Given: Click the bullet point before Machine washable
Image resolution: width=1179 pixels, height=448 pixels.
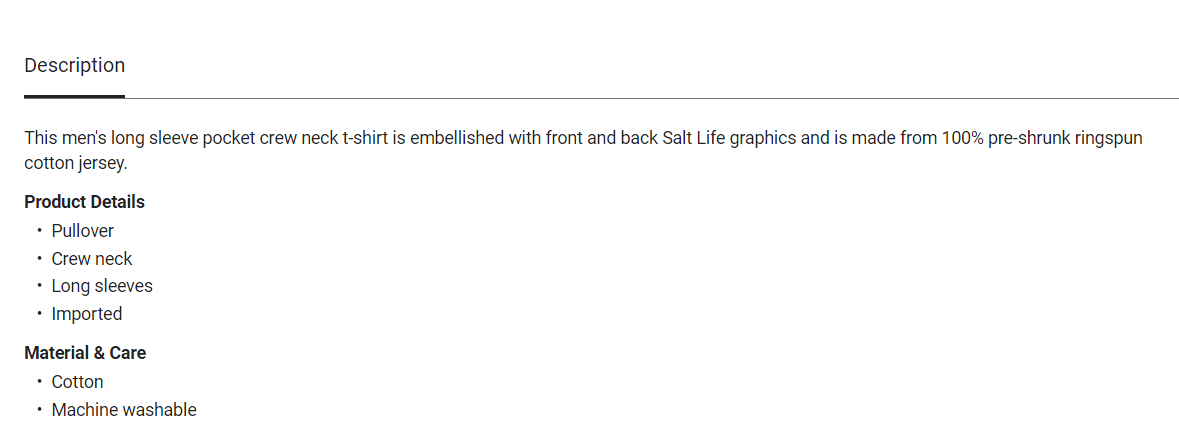Looking at the screenshot, I should click(39, 410).
